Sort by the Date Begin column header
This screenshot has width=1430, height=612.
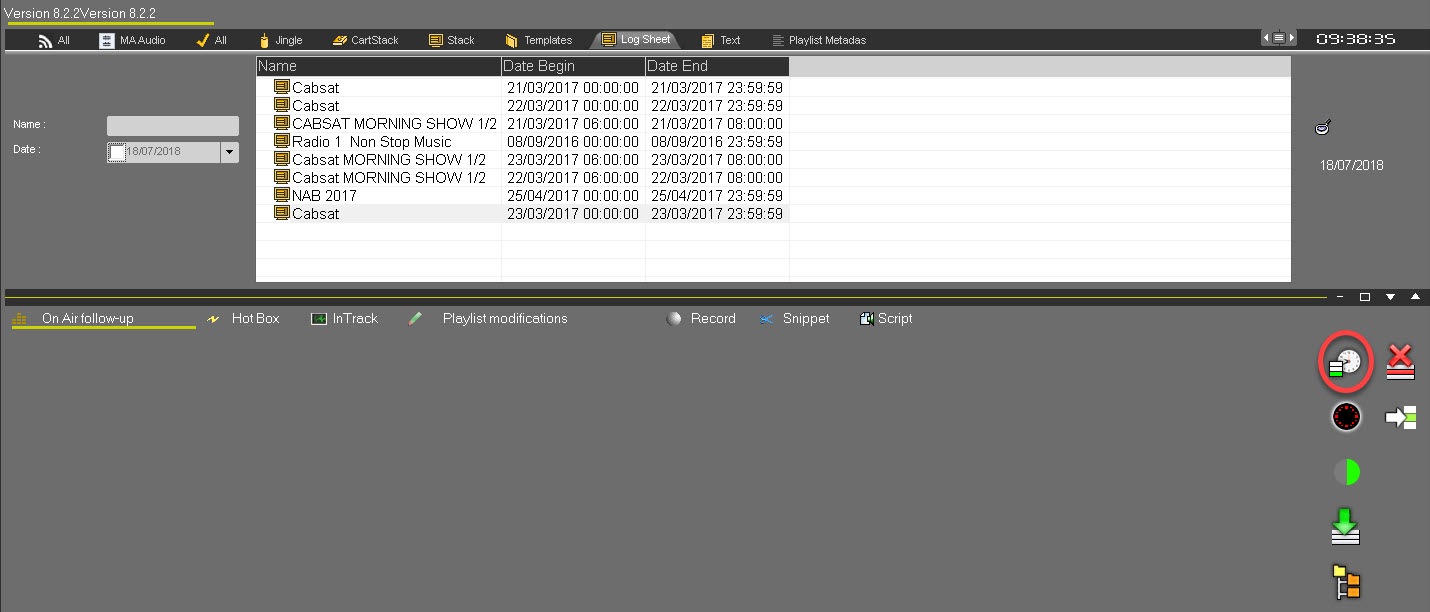(x=573, y=66)
